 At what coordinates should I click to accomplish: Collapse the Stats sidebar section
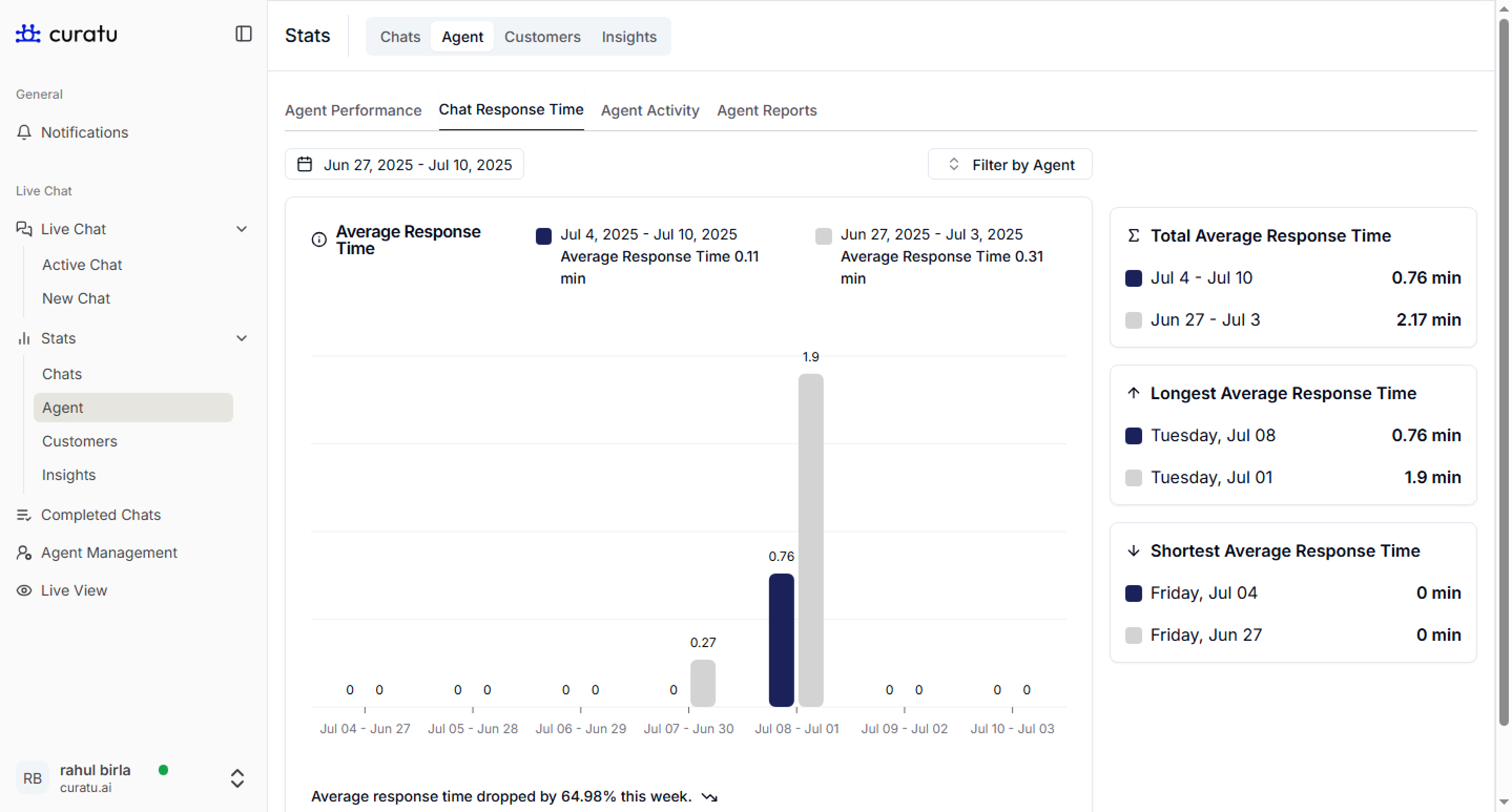click(x=241, y=338)
